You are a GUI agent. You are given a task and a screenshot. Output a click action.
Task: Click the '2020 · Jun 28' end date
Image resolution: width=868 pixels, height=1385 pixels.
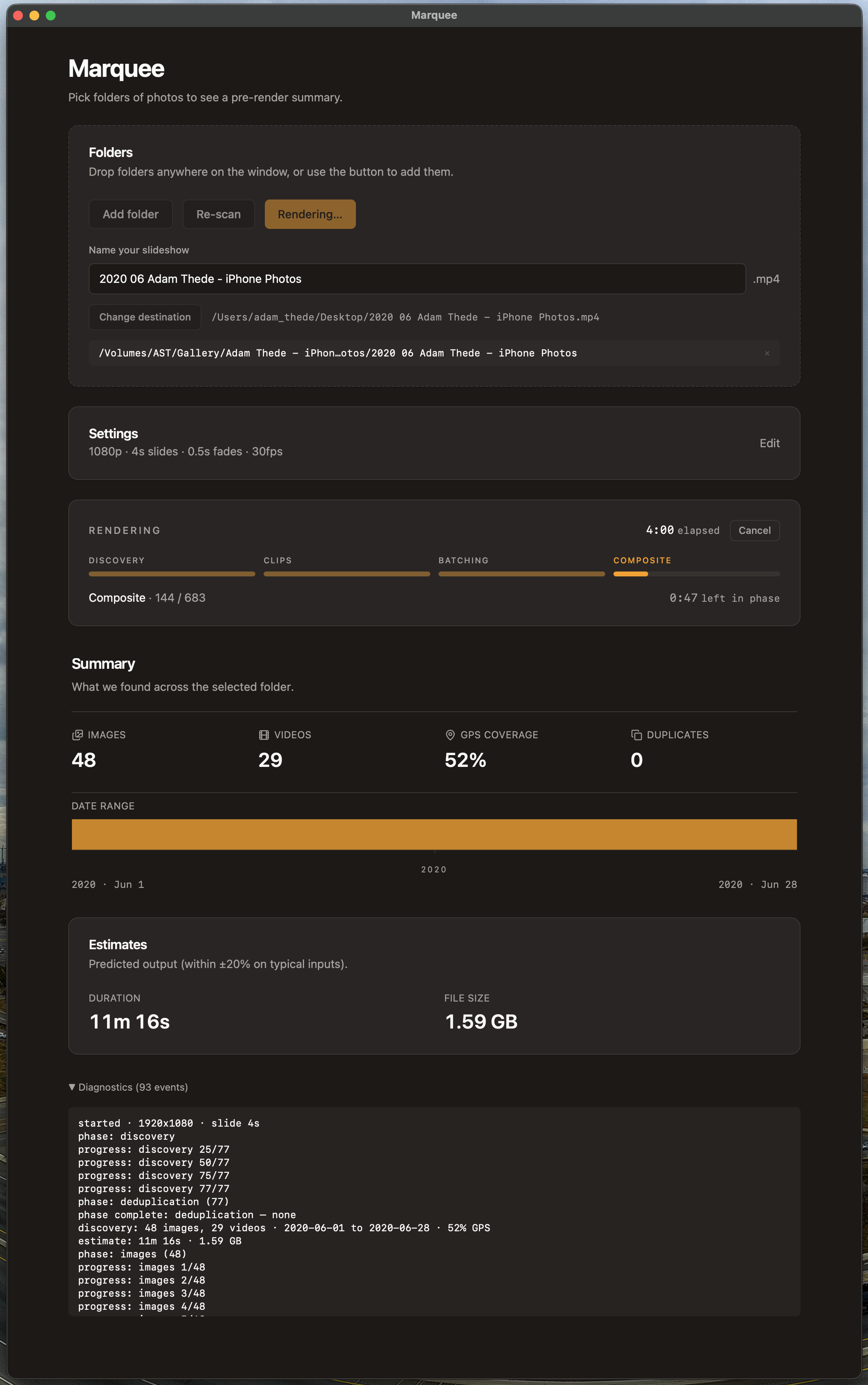(757, 884)
